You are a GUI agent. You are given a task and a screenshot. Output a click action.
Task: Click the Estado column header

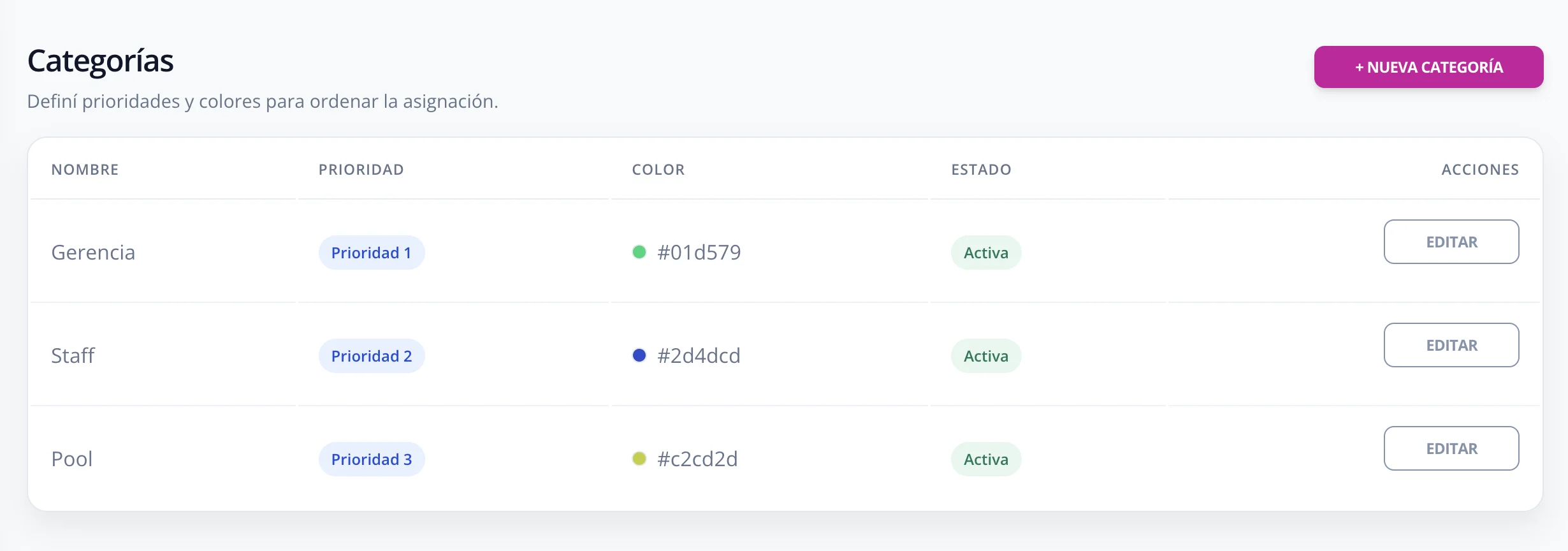click(x=981, y=170)
